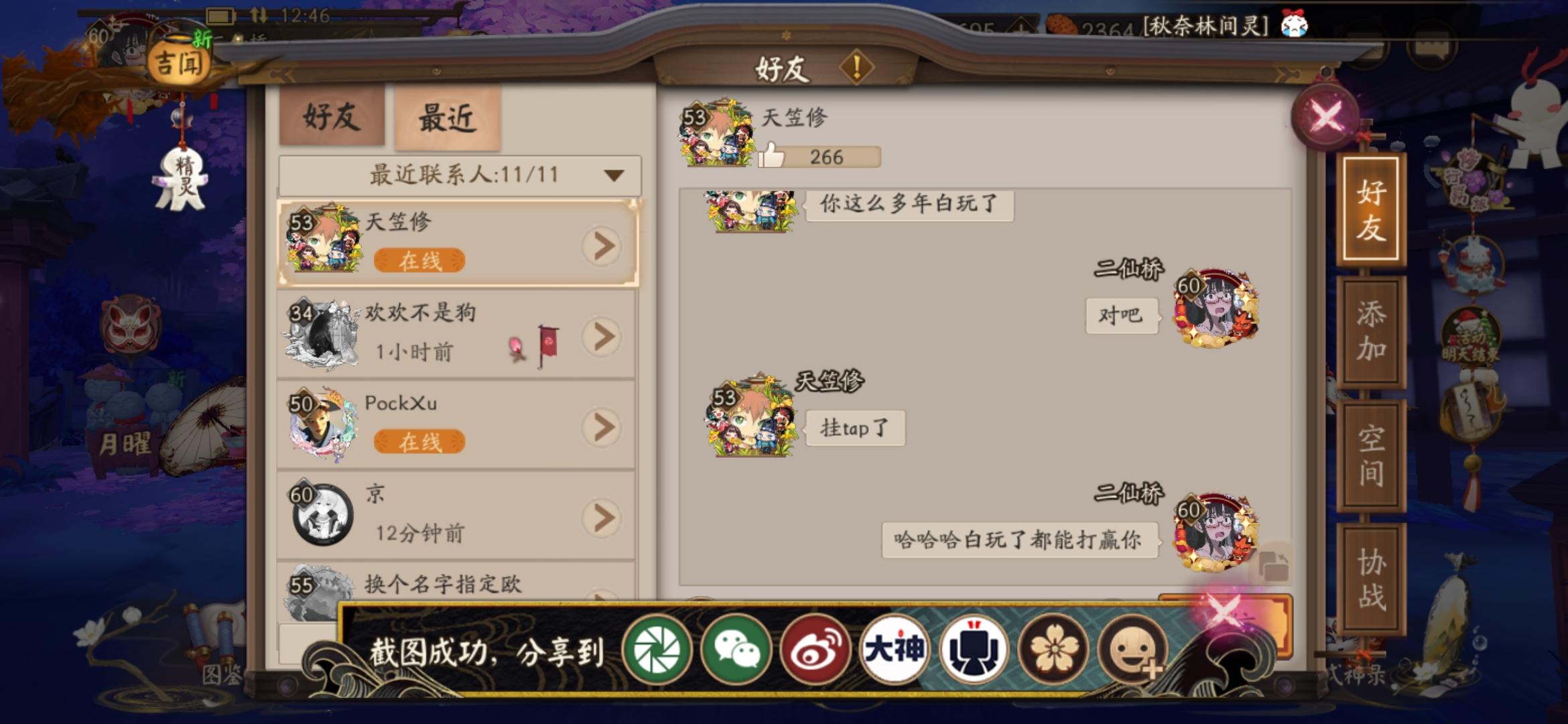Switch to the 好友 list tab

pos(332,116)
